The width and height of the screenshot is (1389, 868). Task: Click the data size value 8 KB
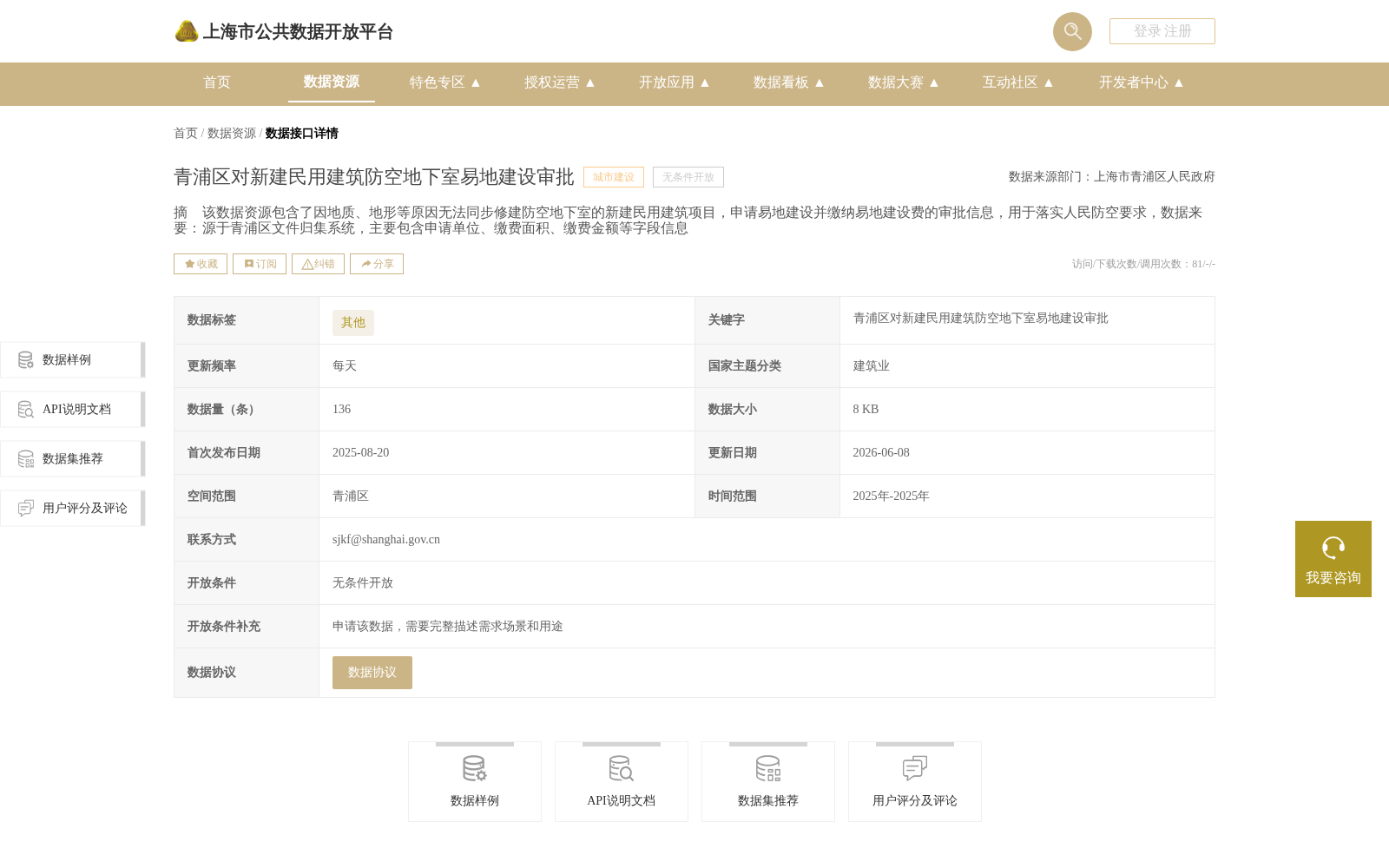866,410
